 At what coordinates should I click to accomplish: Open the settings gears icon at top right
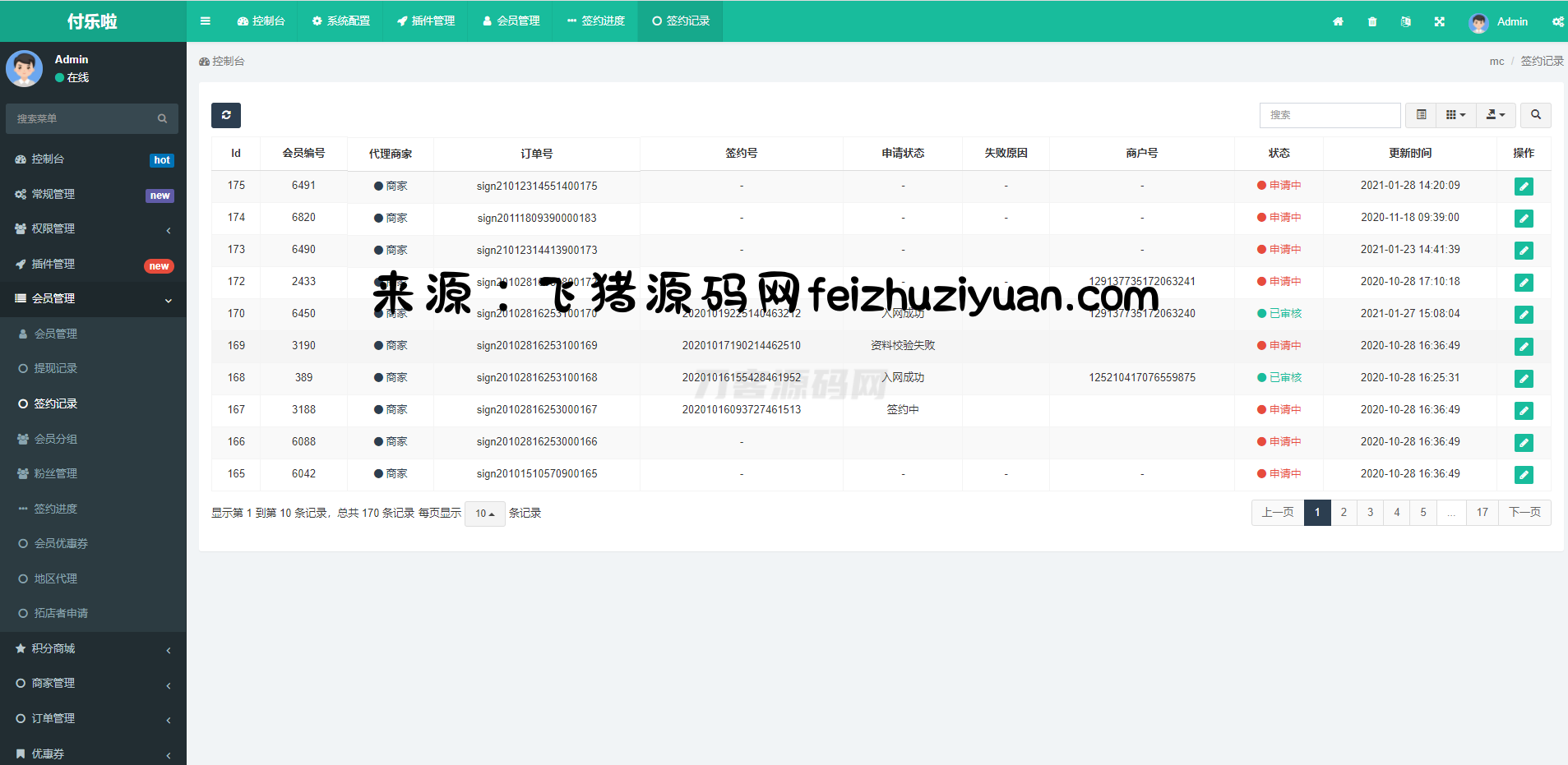[x=1557, y=22]
